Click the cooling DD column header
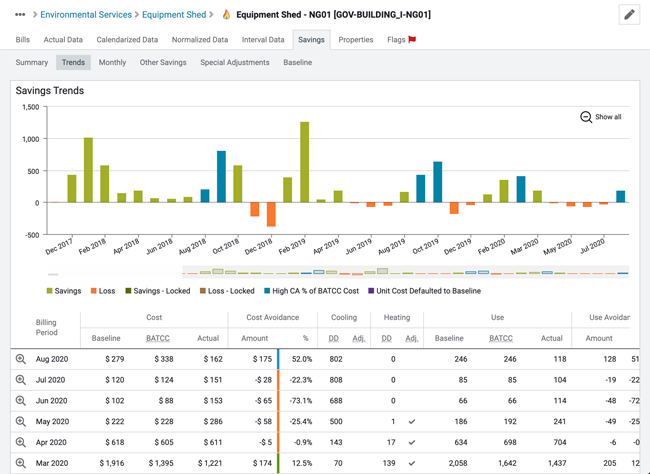This screenshot has width=650, height=474. pyautogui.click(x=334, y=338)
